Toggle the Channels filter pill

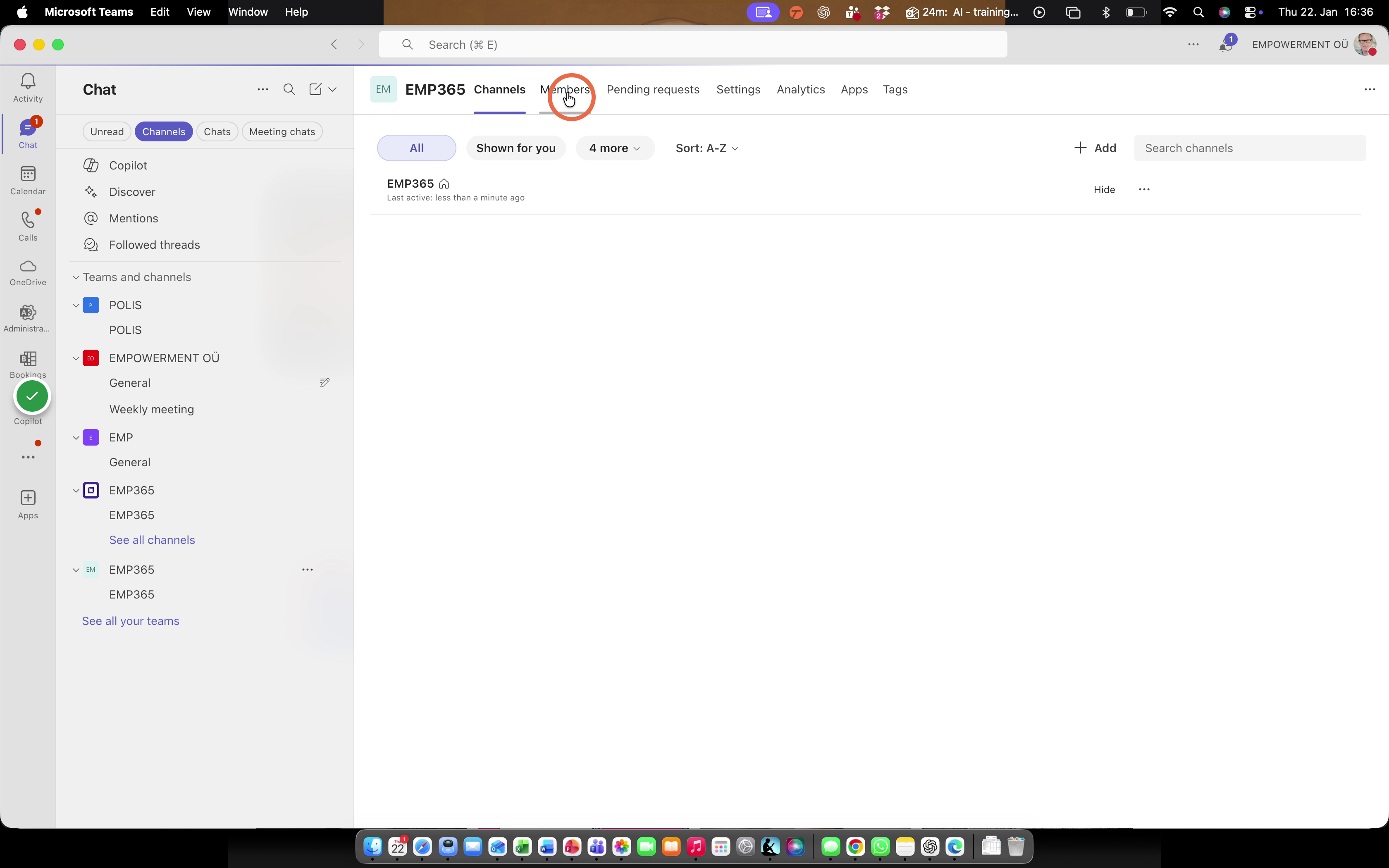click(164, 131)
